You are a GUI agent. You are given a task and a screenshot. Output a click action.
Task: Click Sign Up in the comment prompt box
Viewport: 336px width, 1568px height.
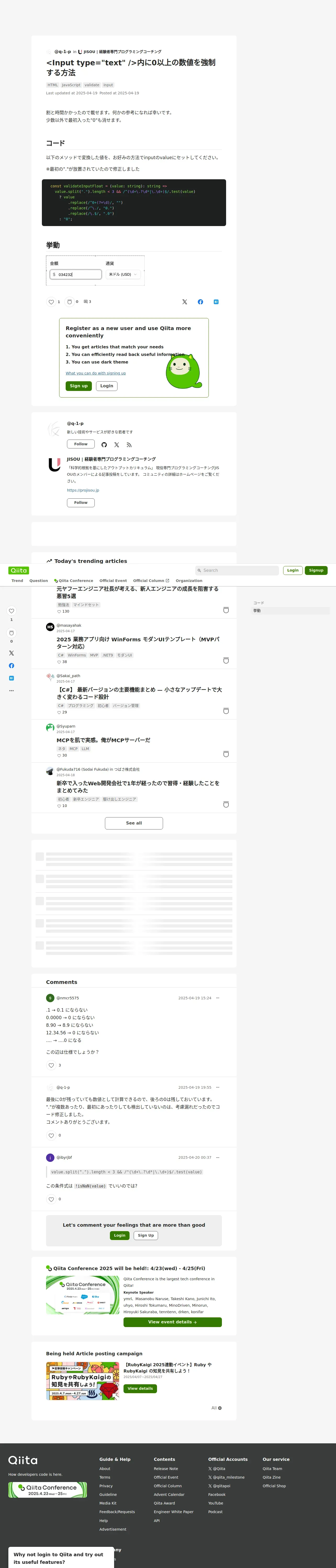(146, 1236)
